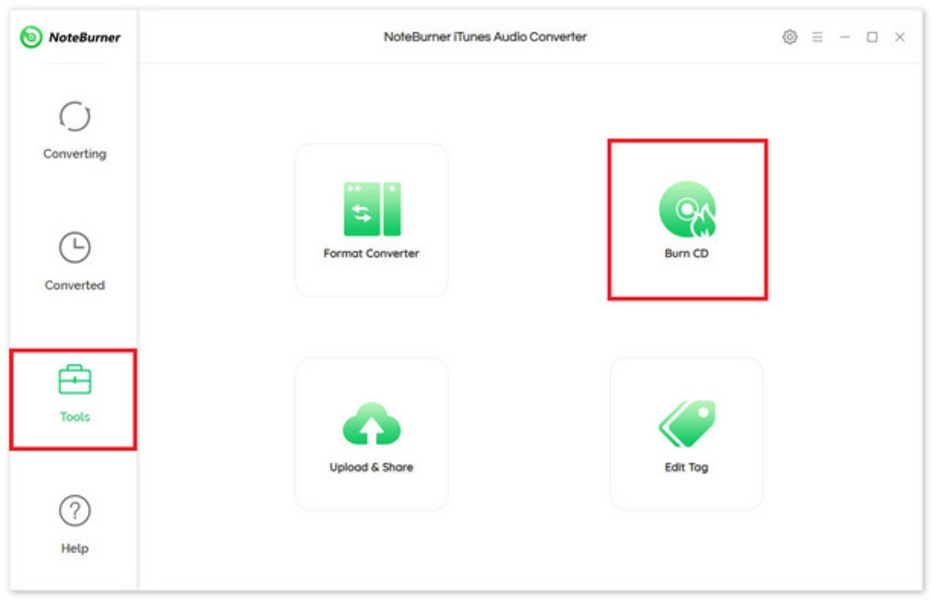Maximize the NoteBurner window
932x600 pixels.
tap(872, 37)
